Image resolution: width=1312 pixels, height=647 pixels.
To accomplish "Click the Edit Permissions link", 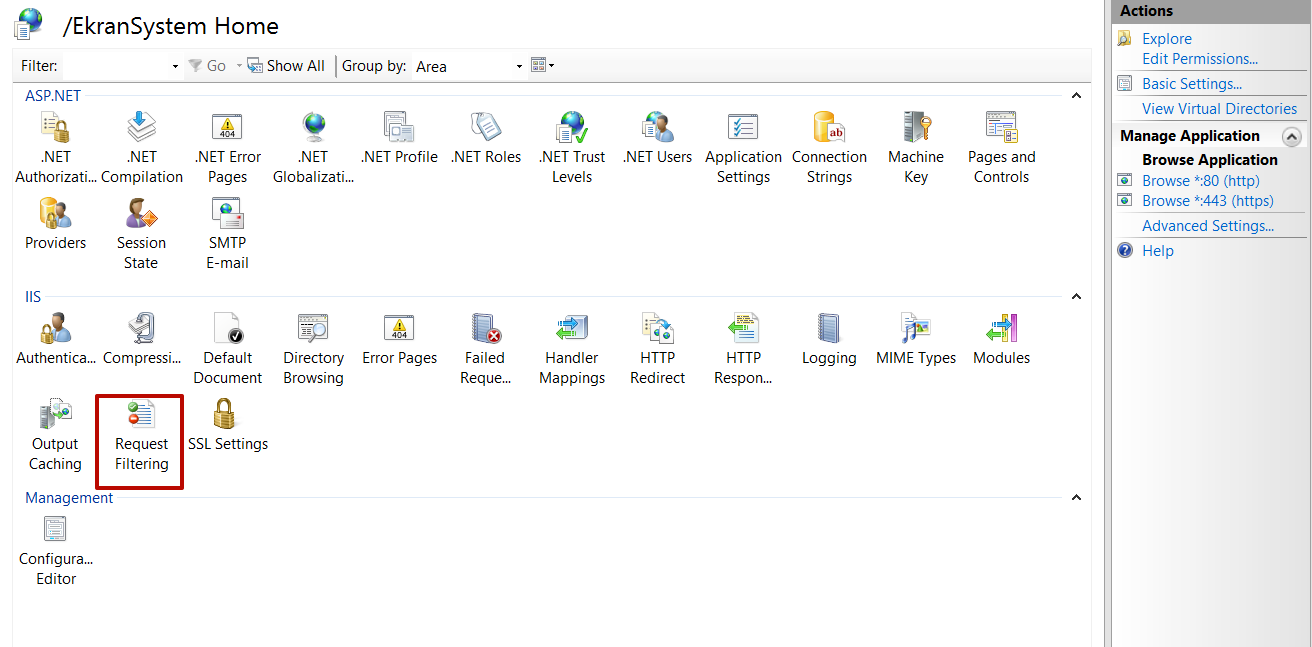I will point(1199,59).
